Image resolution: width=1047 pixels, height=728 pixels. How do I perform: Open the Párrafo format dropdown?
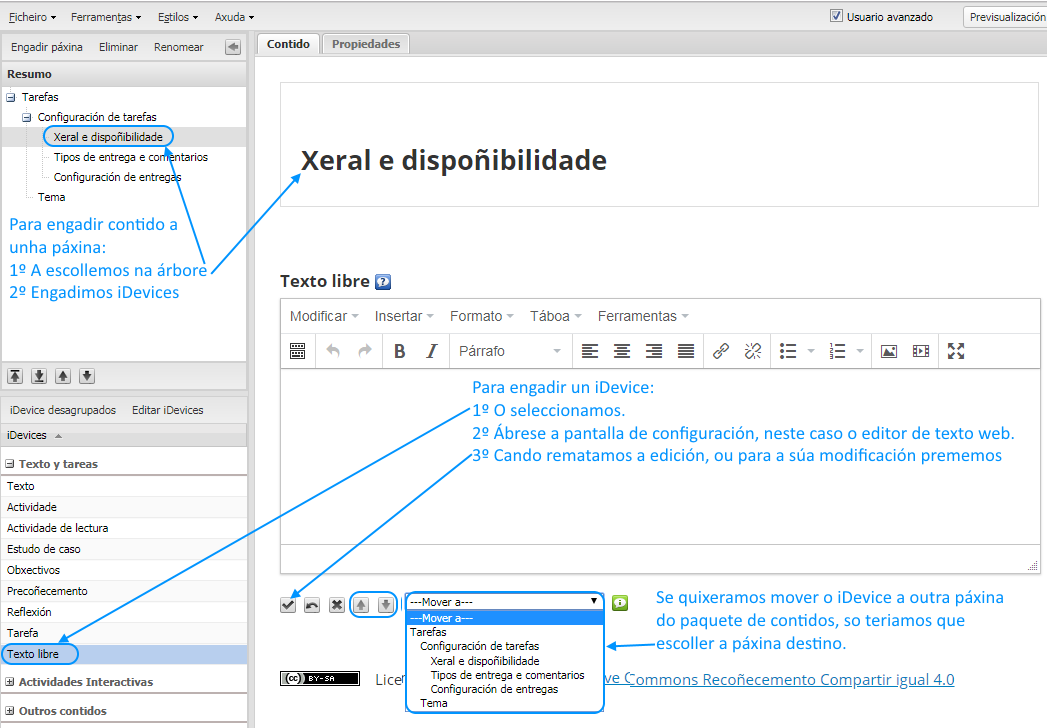click(x=510, y=351)
